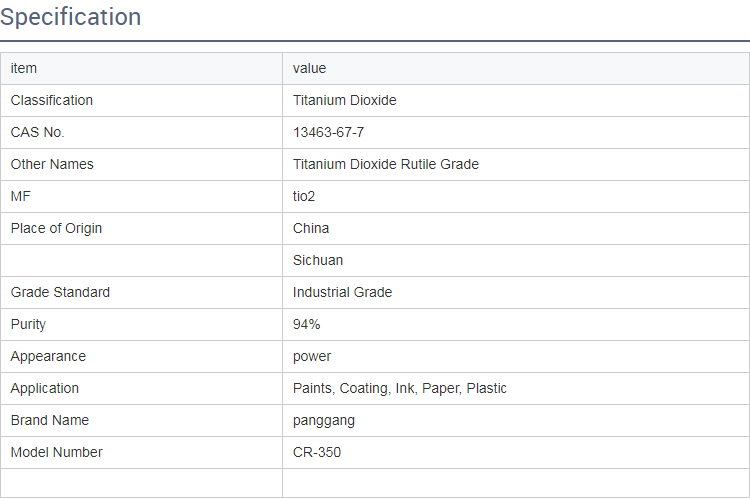
Task: Select the 'value' header cell
Action: (x=309, y=68)
